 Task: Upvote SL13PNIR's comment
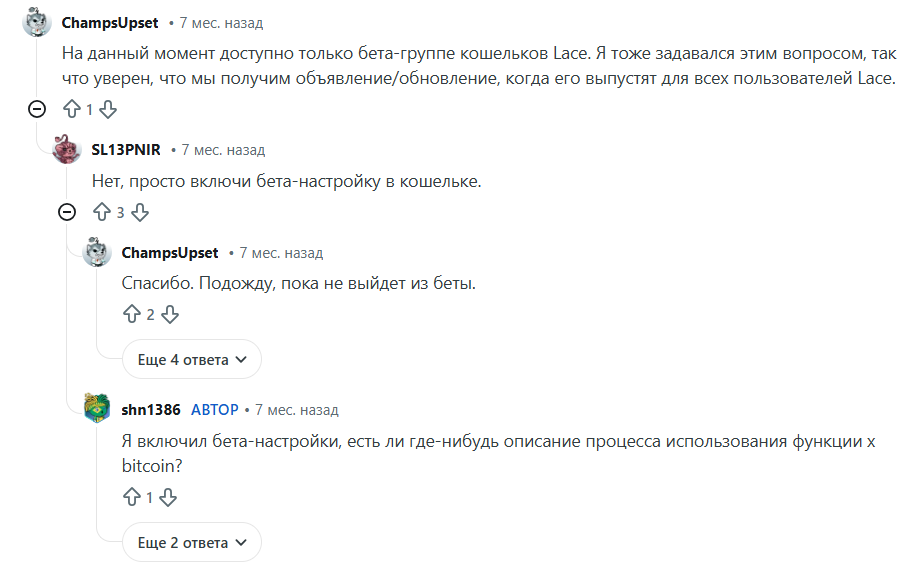102,212
